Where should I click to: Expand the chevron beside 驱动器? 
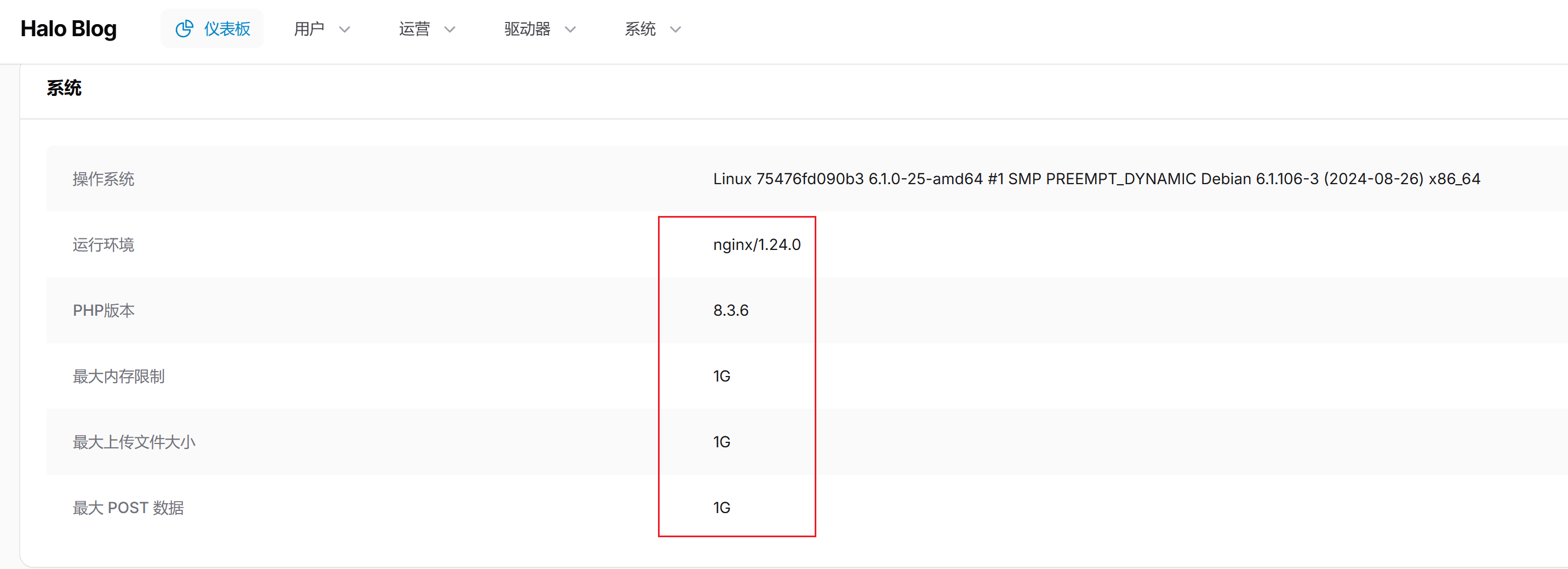click(x=570, y=29)
